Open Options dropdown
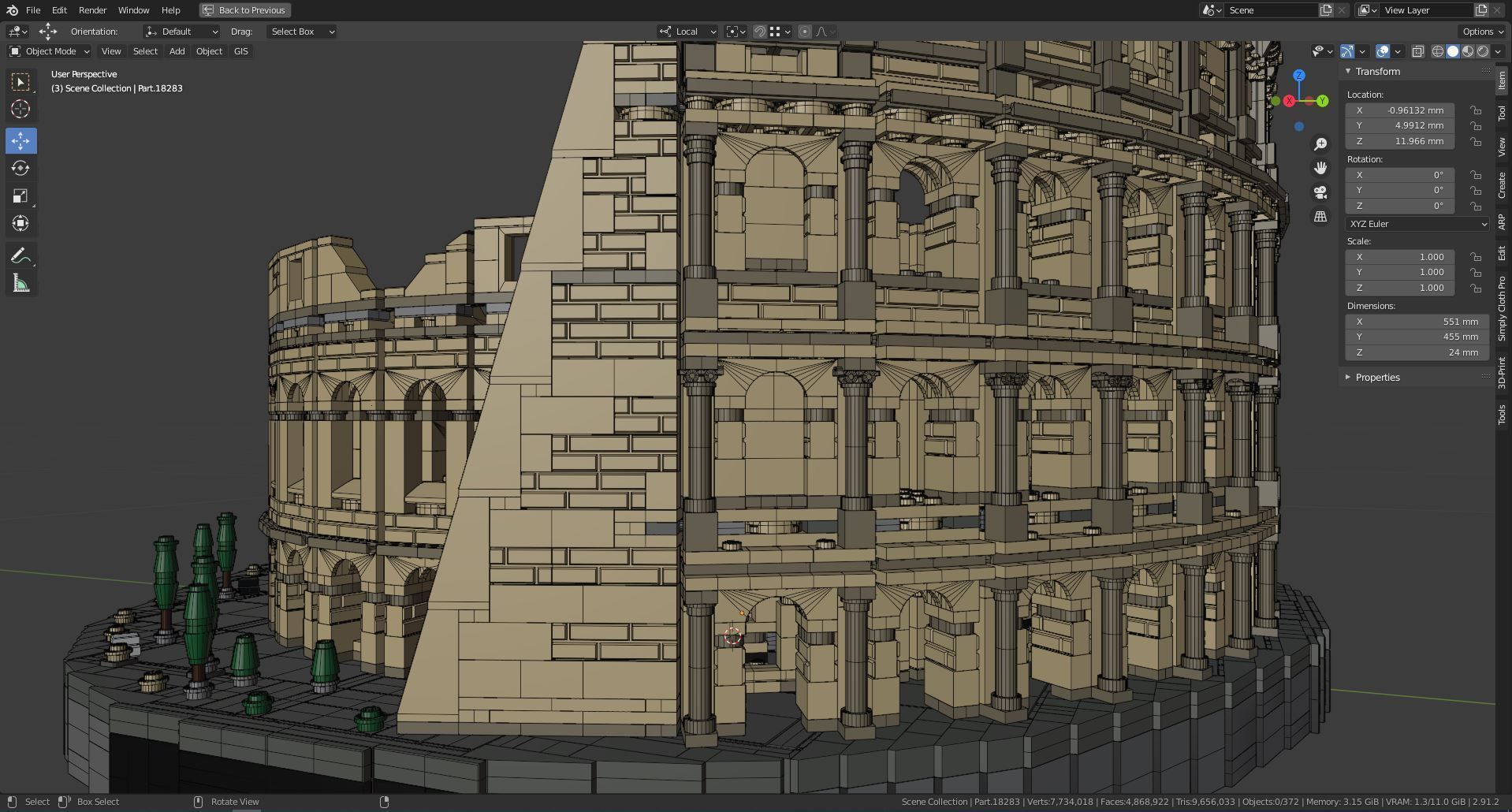 1482,32
